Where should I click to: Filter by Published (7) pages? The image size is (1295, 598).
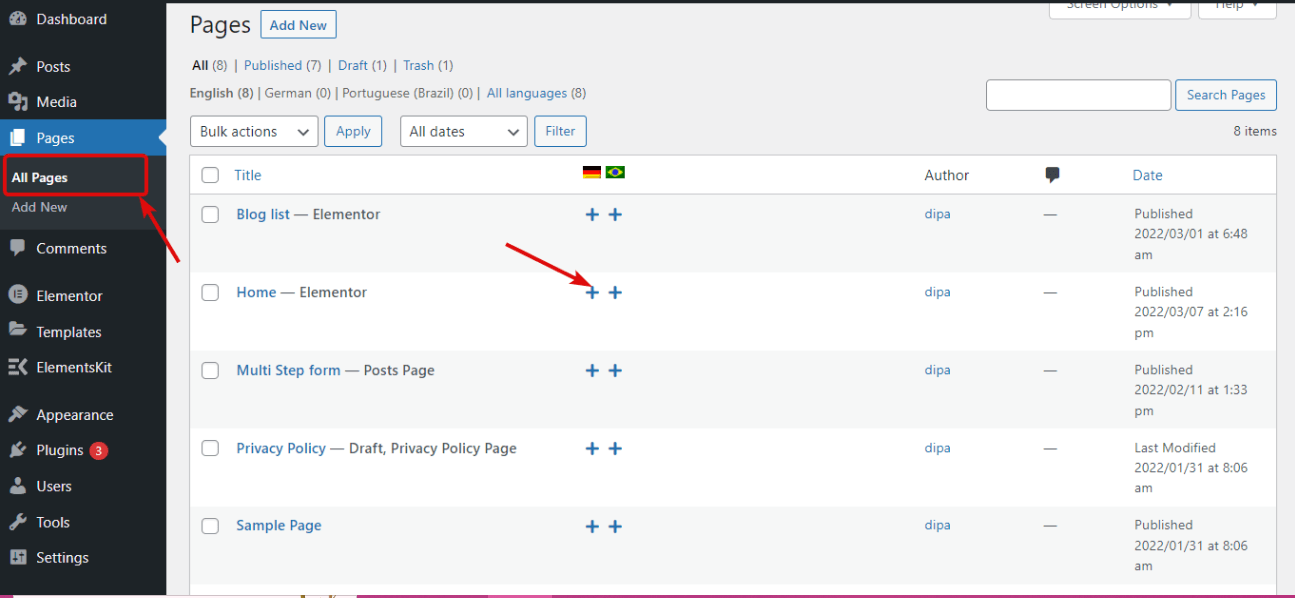coord(283,65)
